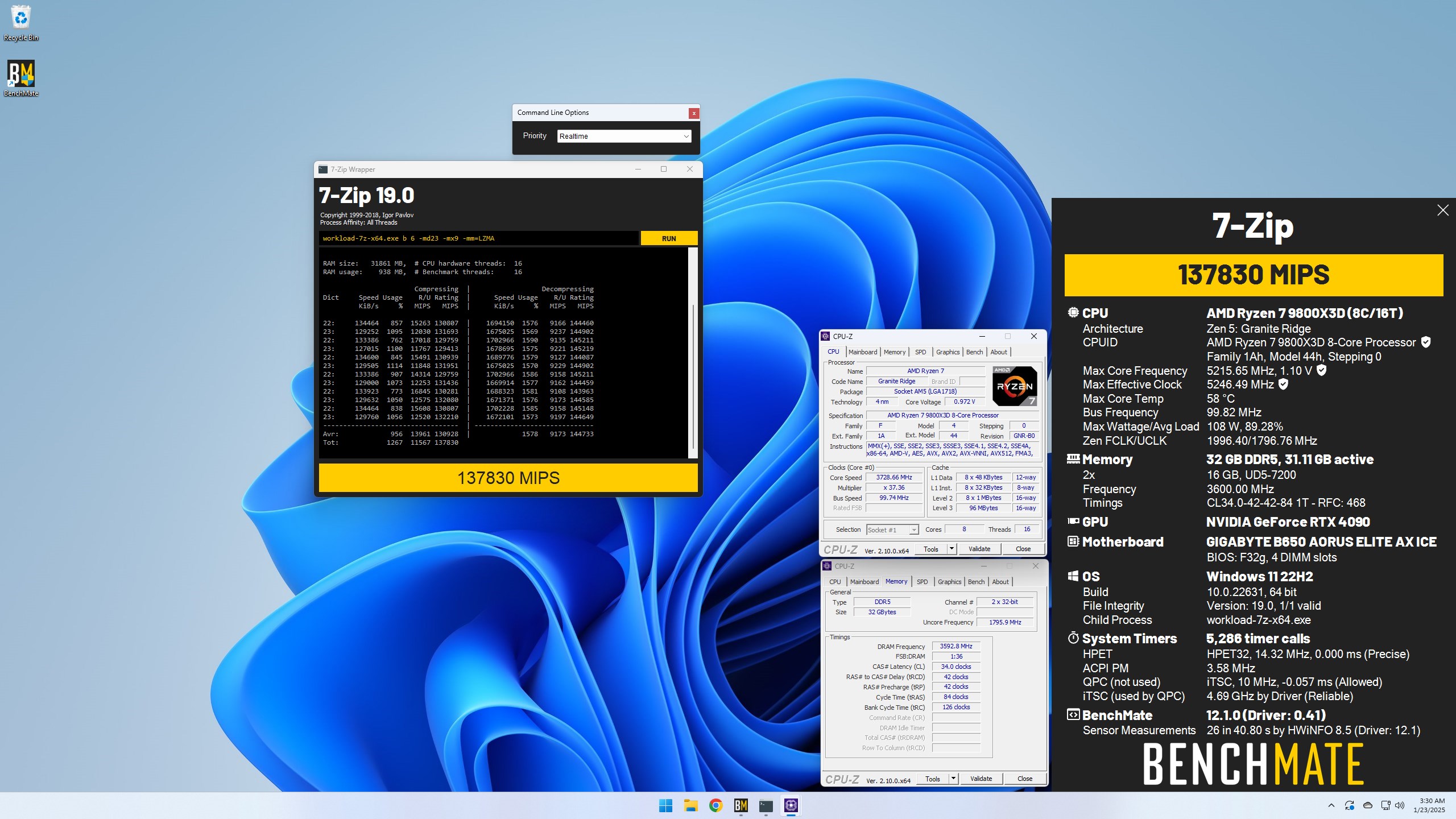Select Bench tab in upper CPU-Z
Screen dimensions: 1456x819
coord(974,352)
